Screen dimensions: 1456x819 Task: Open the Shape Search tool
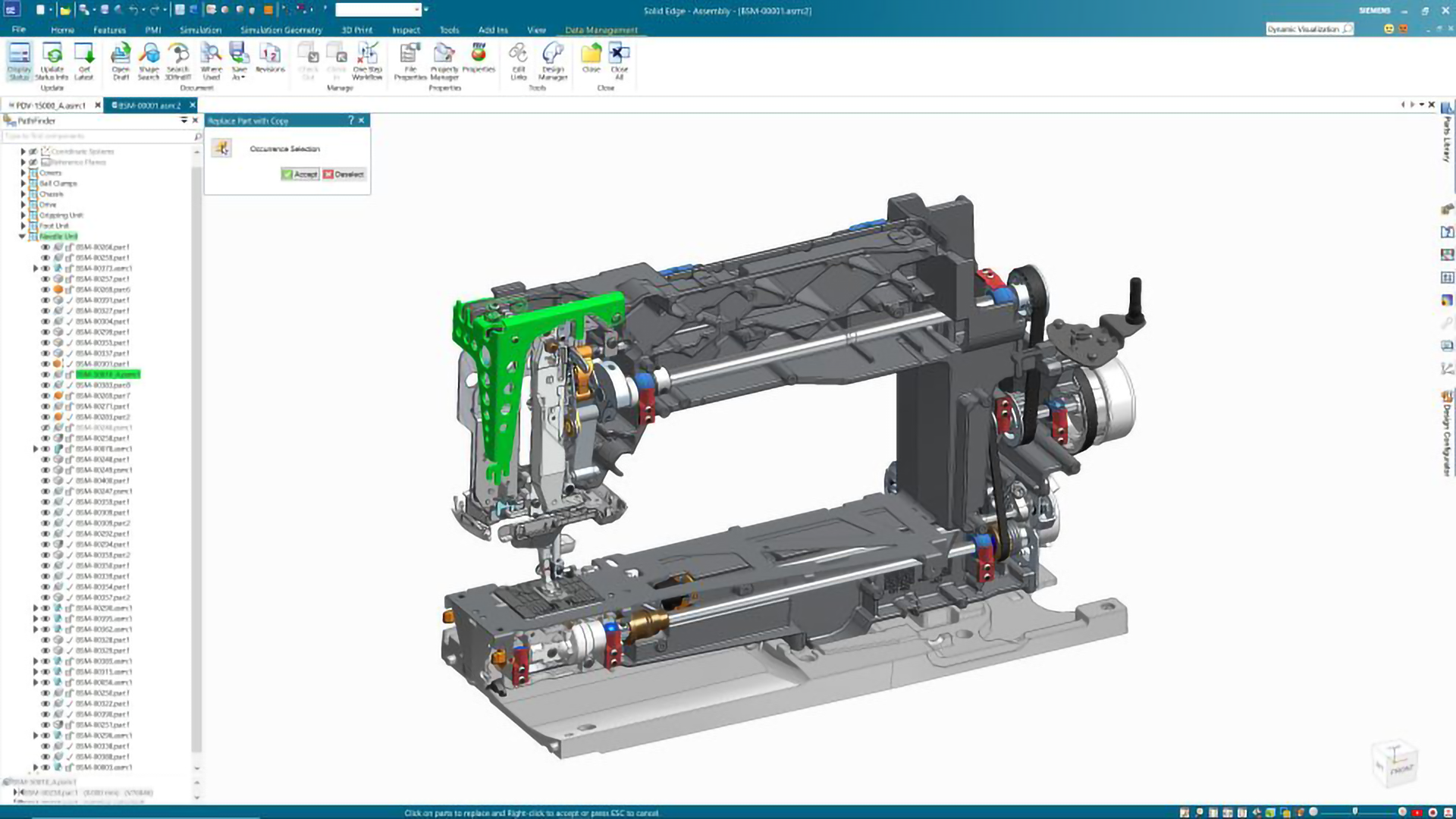(x=149, y=61)
